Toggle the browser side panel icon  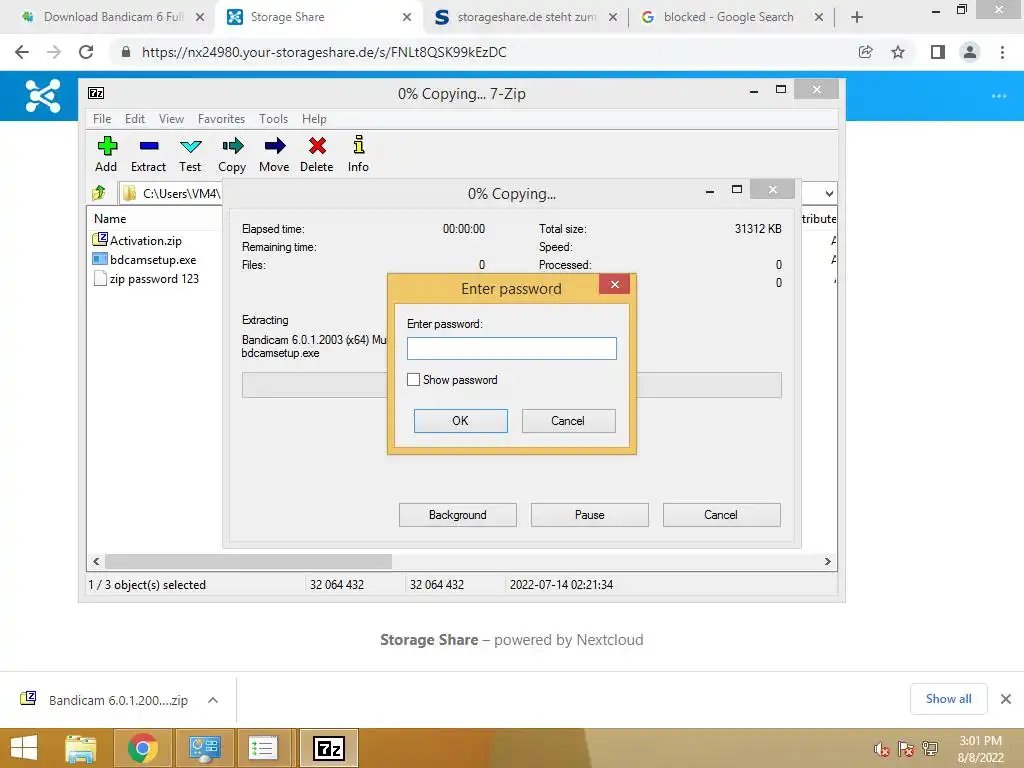[x=938, y=52]
